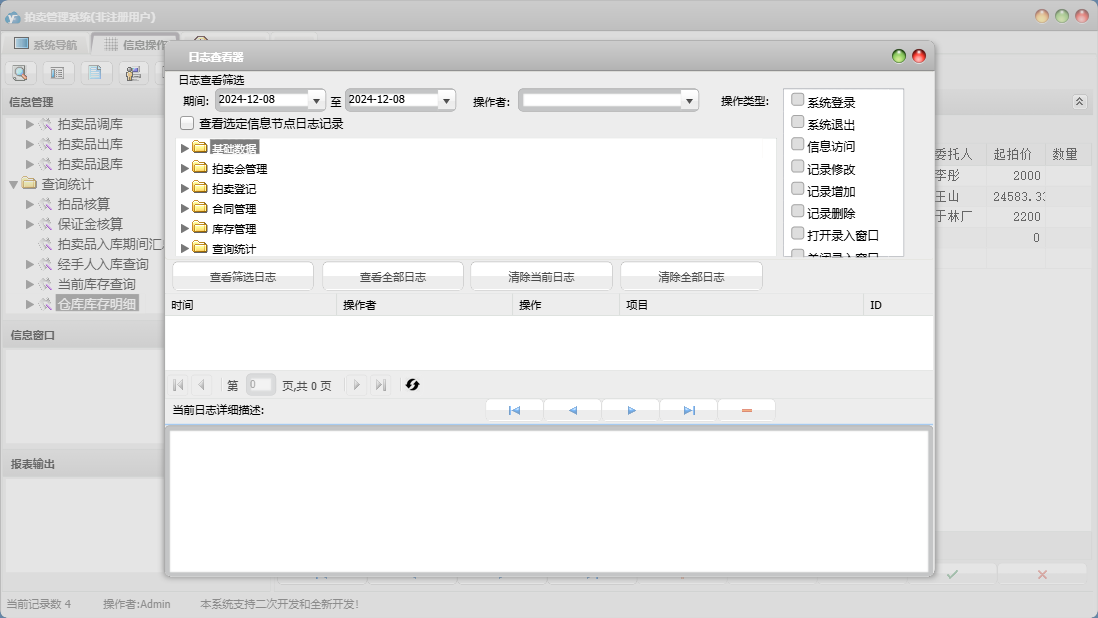Click the 查询统计 sidebar folder icon
The width and height of the screenshot is (1098, 618).
tap(29, 183)
